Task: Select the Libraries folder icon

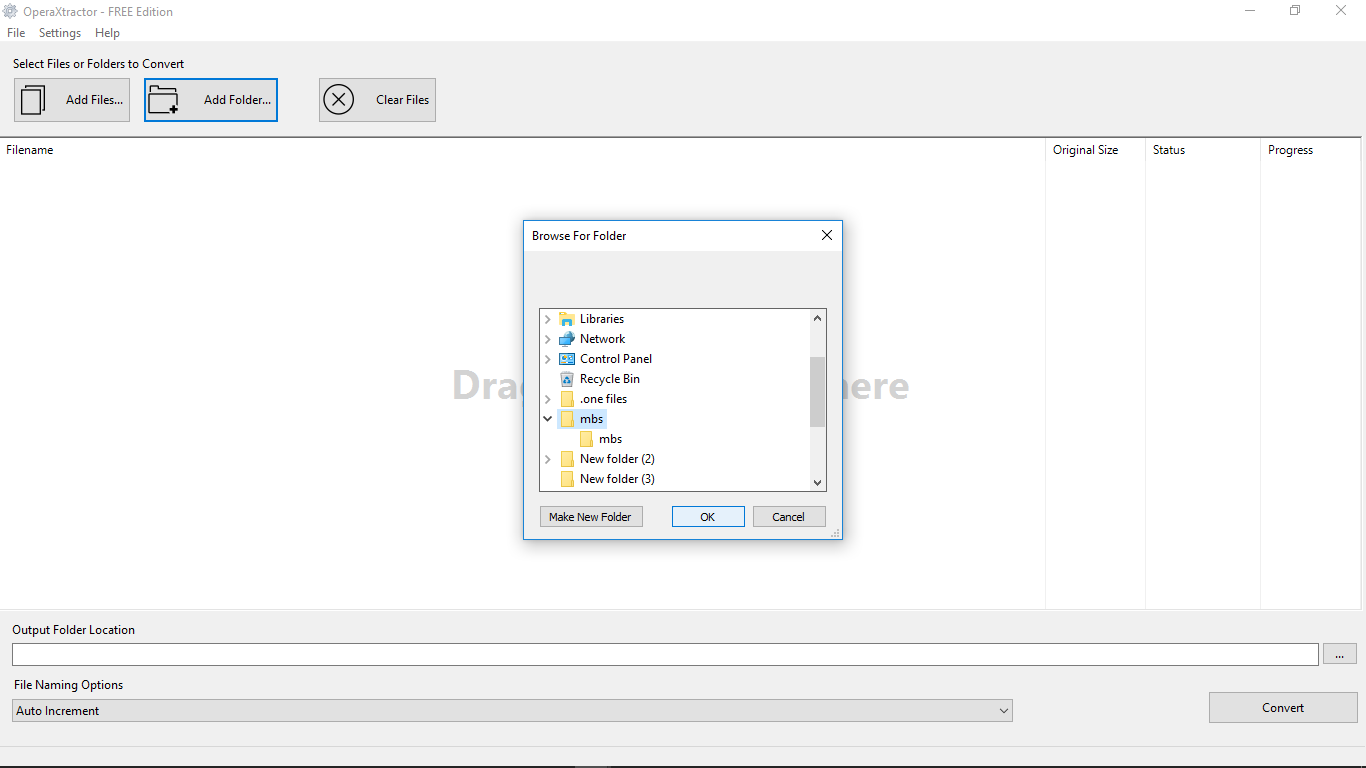Action: tap(567, 319)
